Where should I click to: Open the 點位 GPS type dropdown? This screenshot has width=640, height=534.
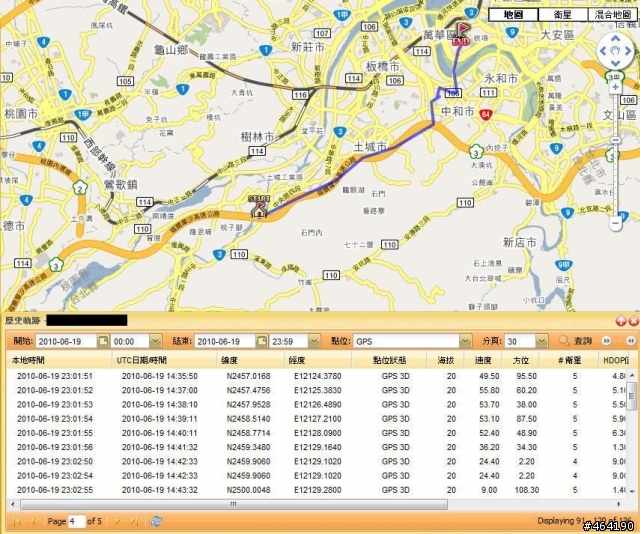point(465,341)
